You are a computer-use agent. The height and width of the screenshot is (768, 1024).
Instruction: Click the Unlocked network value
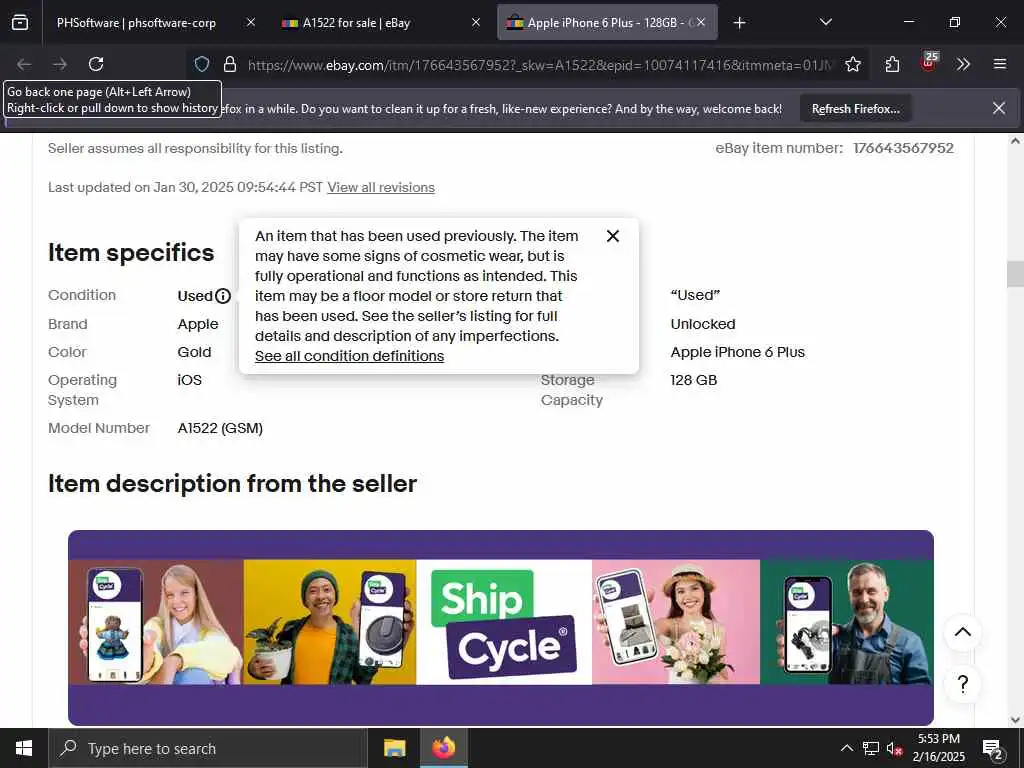click(703, 324)
